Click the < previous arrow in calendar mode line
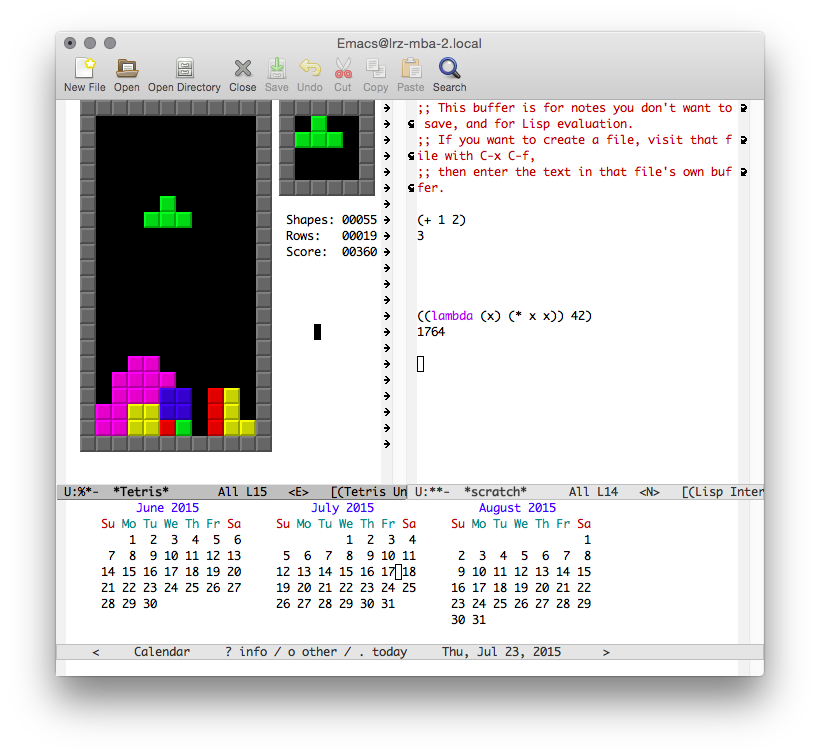 (x=96, y=652)
